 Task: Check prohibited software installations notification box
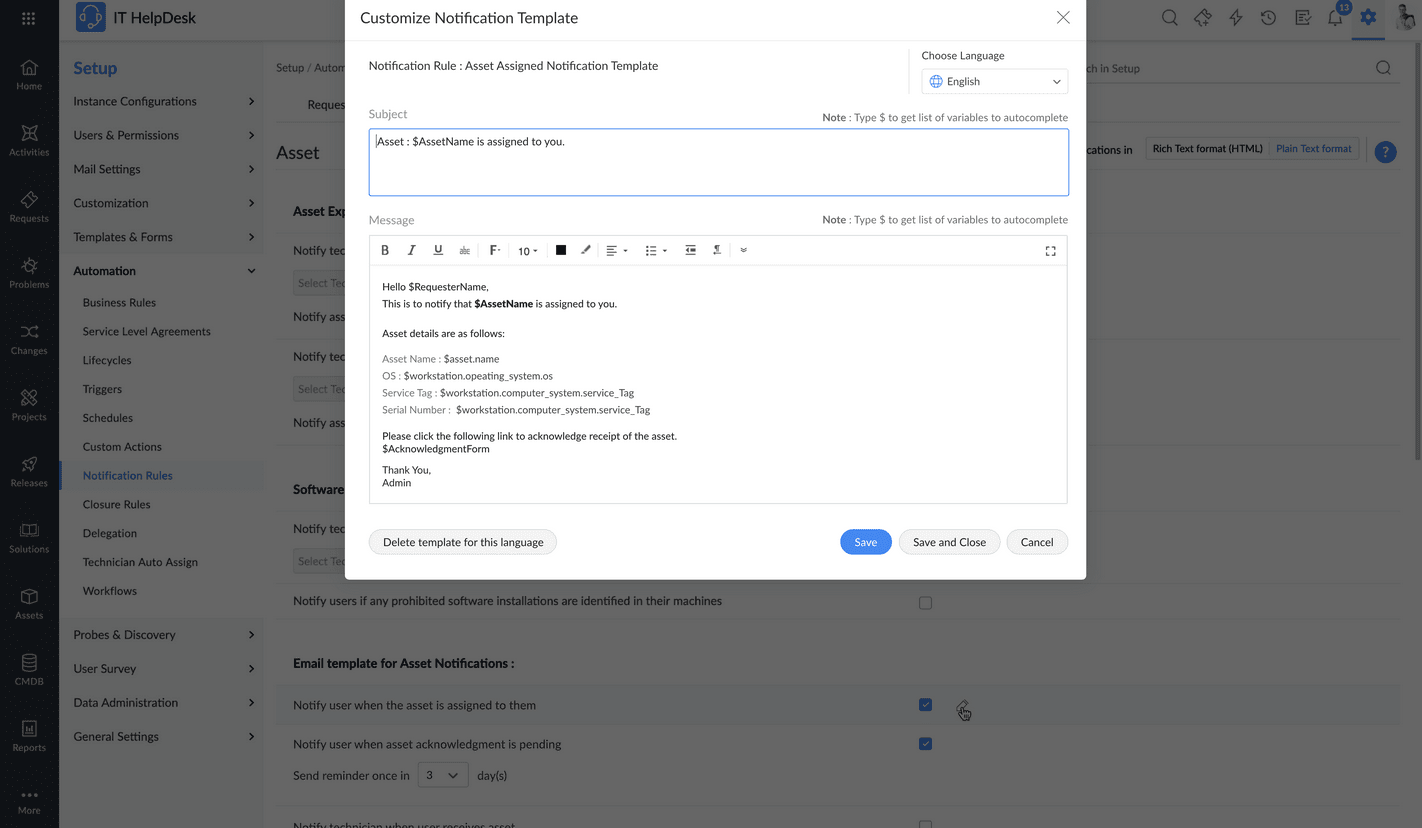[x=925, y=603]
